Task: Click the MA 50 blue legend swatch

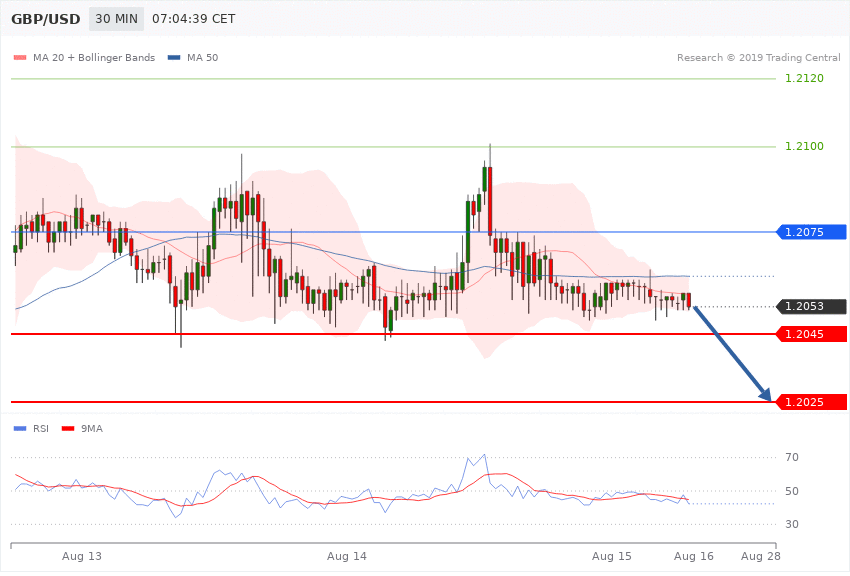Action: point(174,57)
